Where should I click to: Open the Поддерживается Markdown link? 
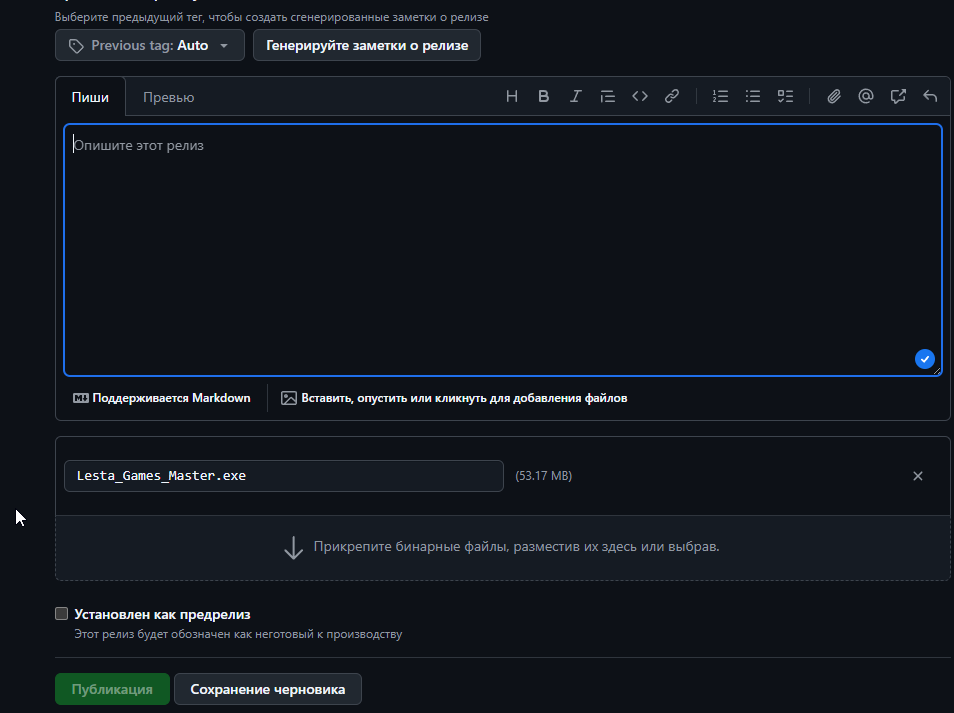(x=162, y=398)
